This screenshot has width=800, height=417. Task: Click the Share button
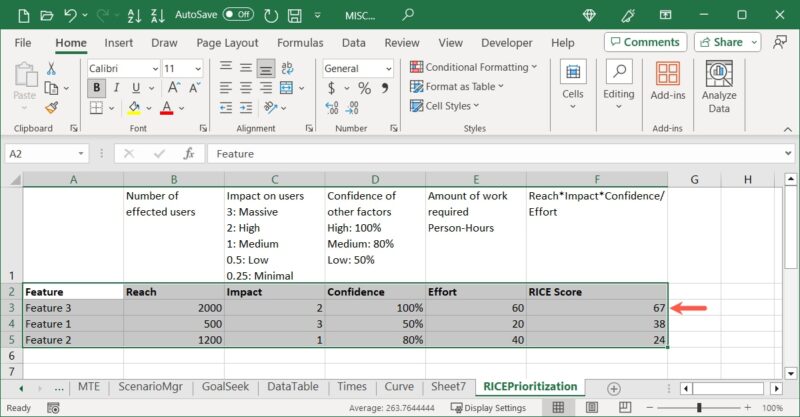721,42
